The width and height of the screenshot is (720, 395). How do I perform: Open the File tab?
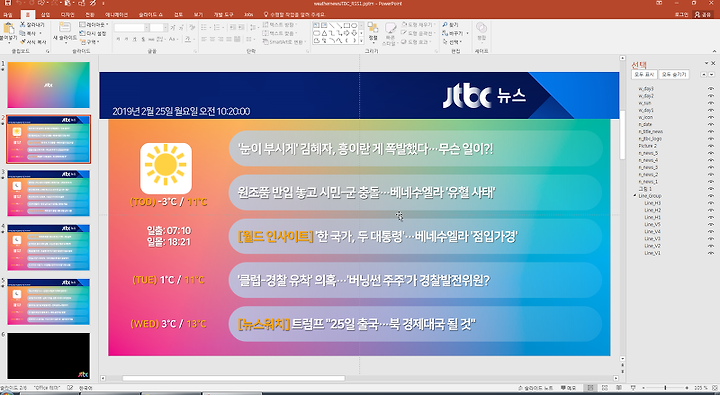[x=7, y=15]
